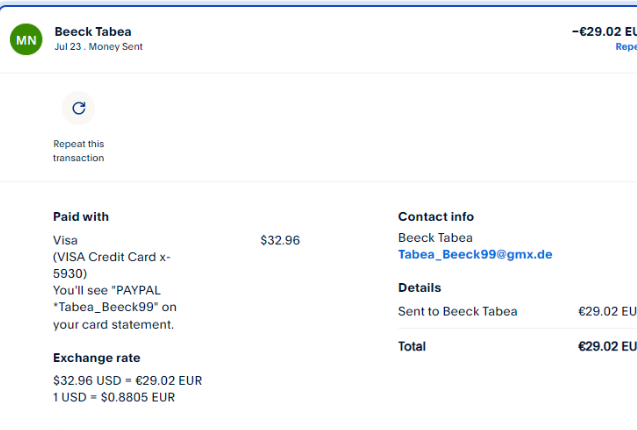Viewport: 637px width, 430px height.
Task: Click the PAYPAL *Tabea_Beeck99 card statement note
Action: 114,307
